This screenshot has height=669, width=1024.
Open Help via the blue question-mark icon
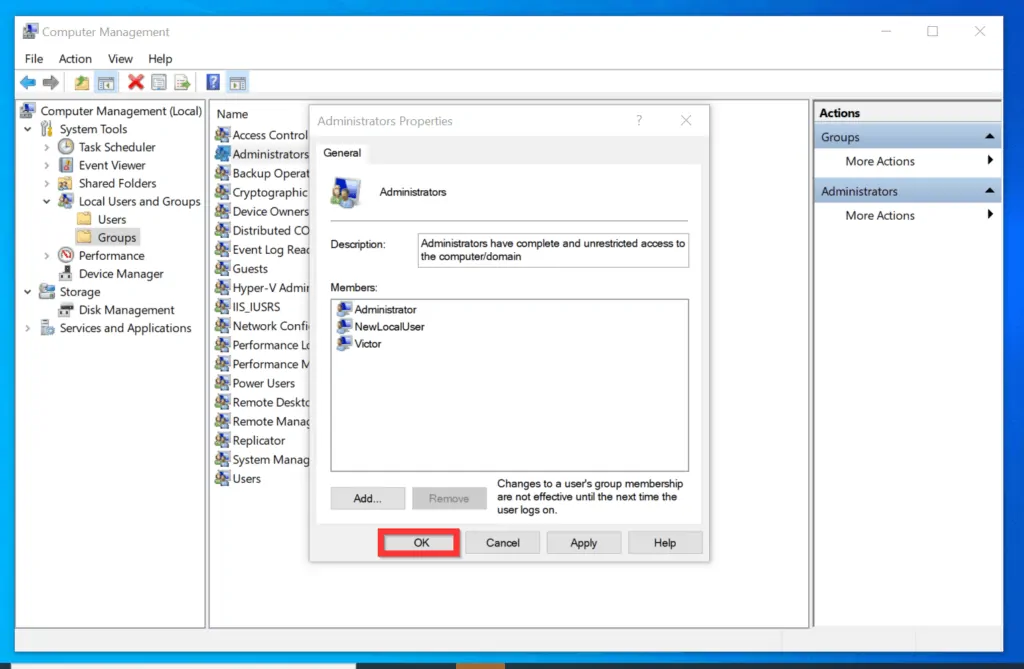(213, 82)
